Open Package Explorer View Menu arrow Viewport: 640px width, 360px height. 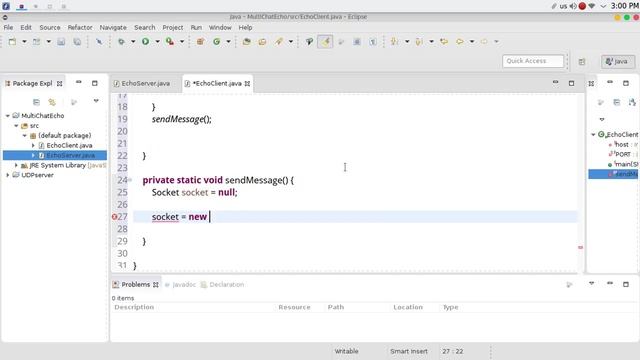click(96, 101)
